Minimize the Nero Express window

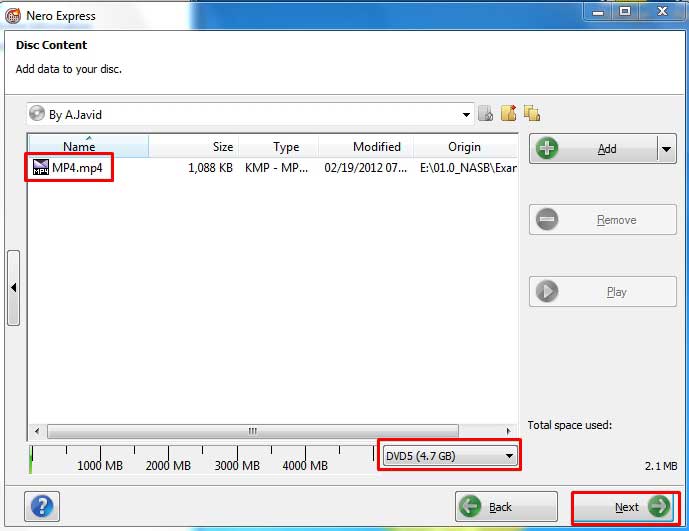598,12
